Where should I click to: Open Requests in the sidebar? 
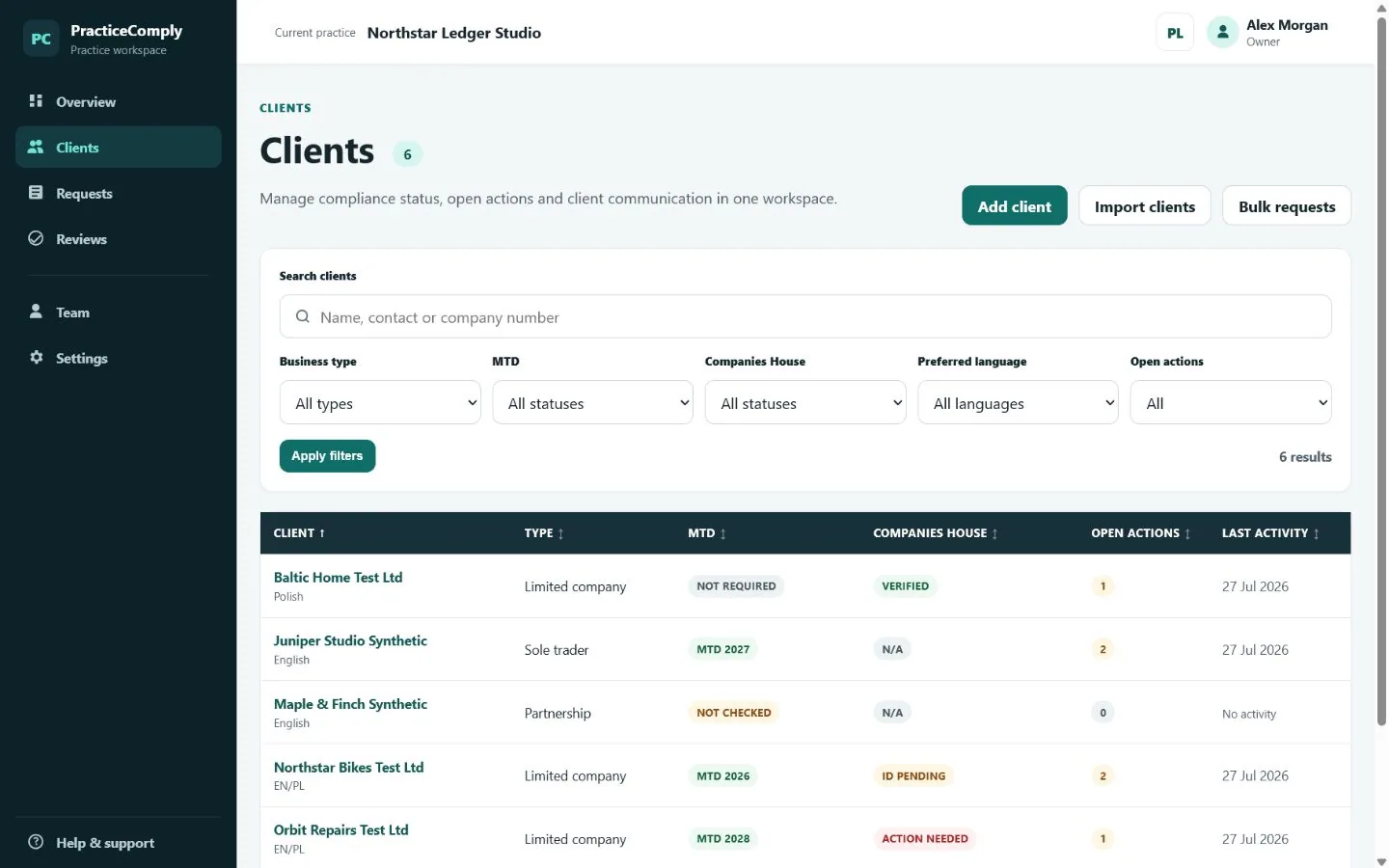tap(119, 193)
